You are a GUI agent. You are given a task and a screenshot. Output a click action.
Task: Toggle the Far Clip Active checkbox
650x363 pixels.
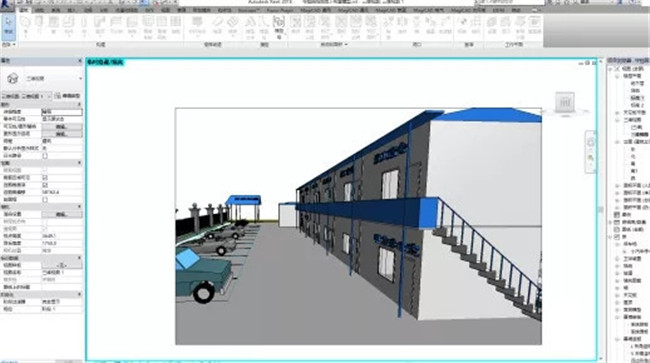coord(45,185)
